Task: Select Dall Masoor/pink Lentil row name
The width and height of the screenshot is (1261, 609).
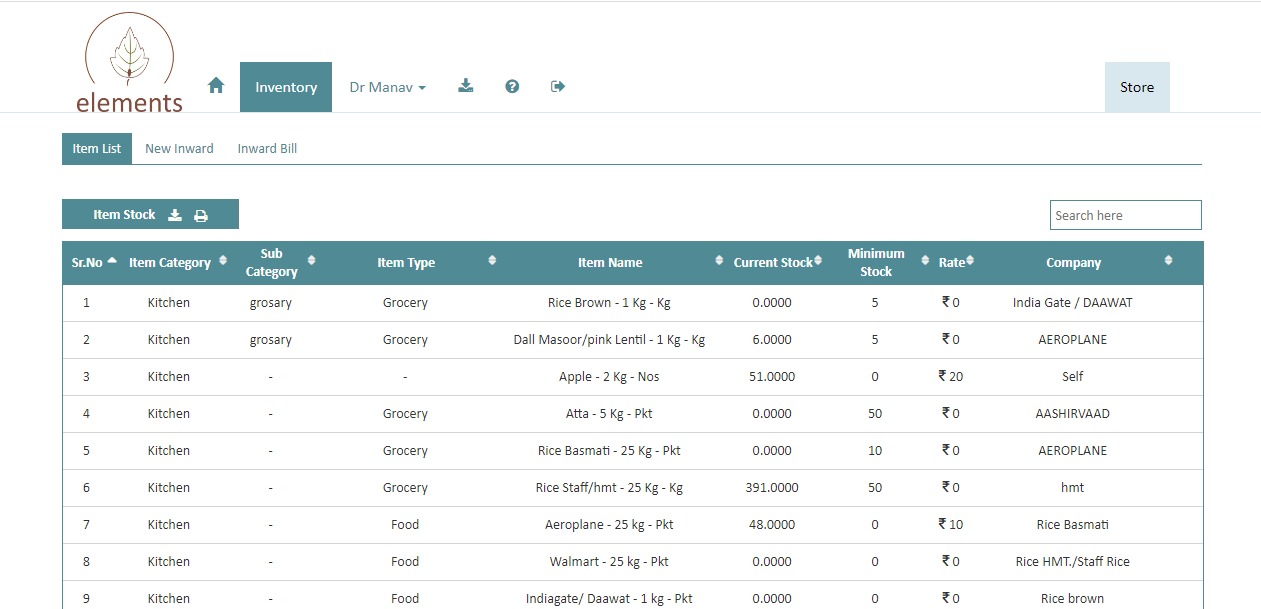Action: (609, 340)
